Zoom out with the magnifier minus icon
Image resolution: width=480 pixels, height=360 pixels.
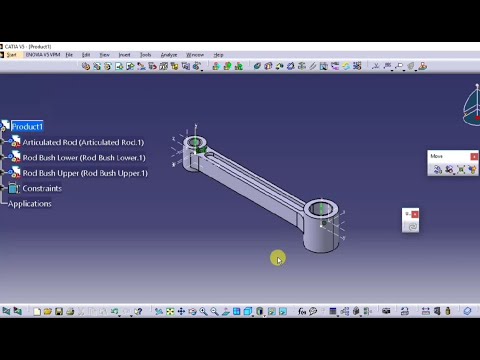coord(214,311)
